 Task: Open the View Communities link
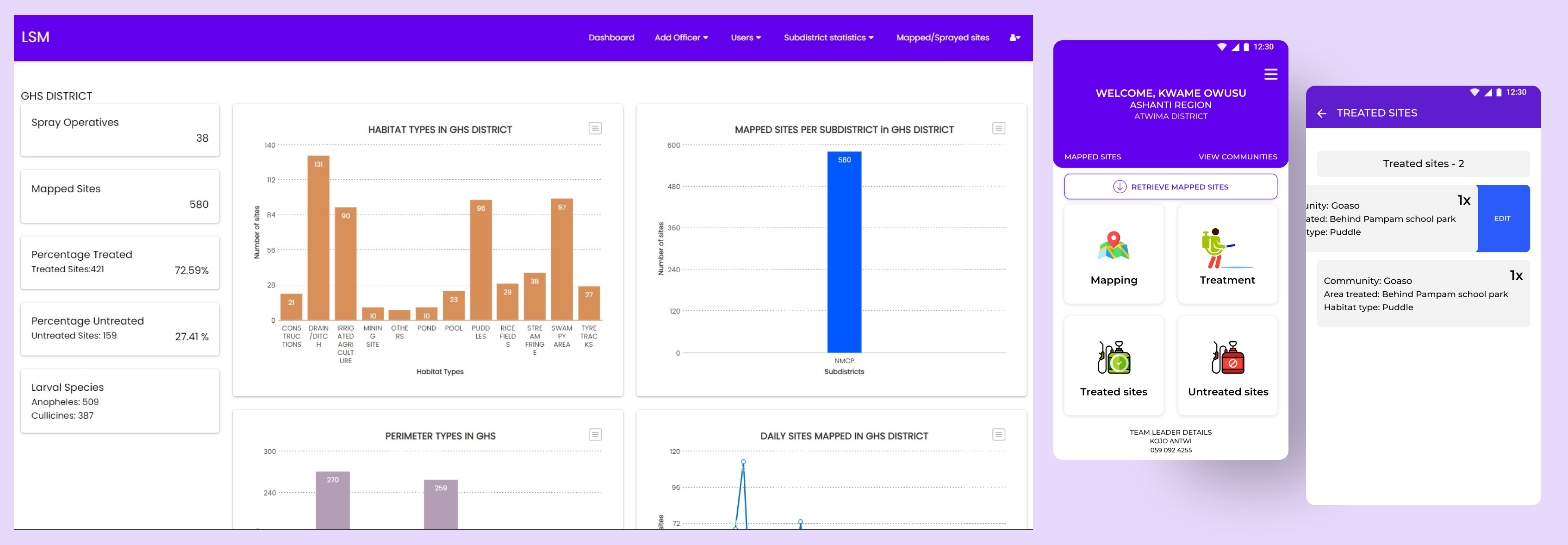[1237, 157]
